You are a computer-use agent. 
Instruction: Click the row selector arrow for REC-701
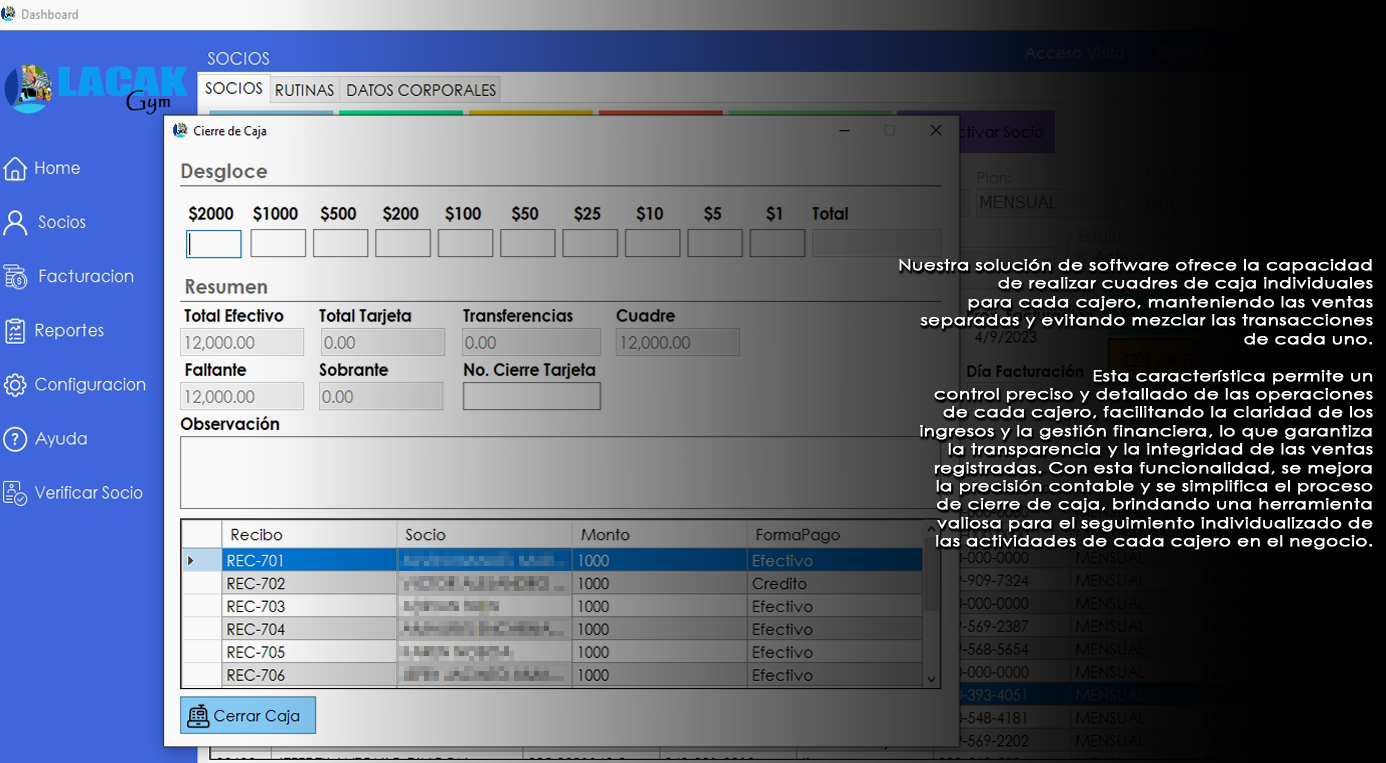tap(191, 561)
